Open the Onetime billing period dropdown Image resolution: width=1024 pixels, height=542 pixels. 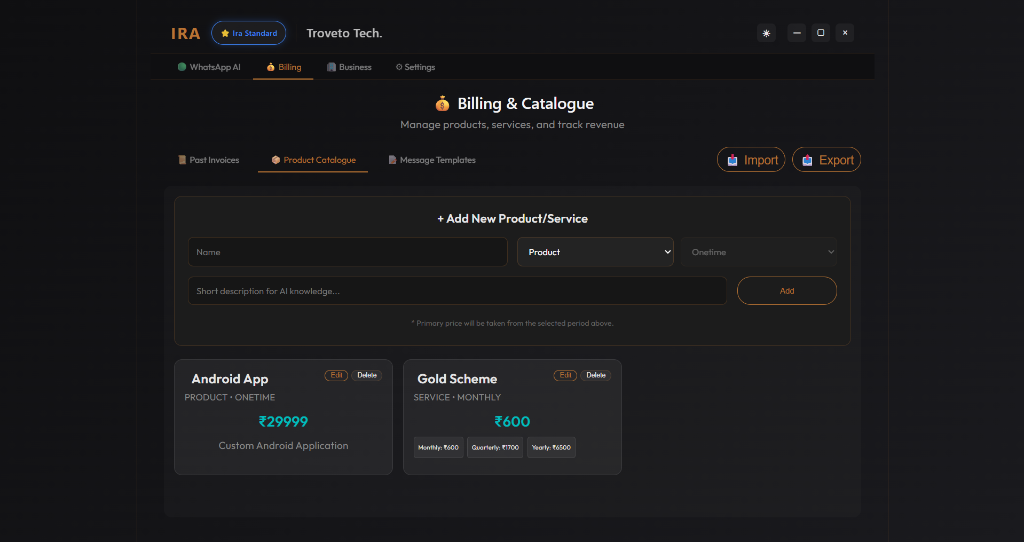tap(759, 252)
